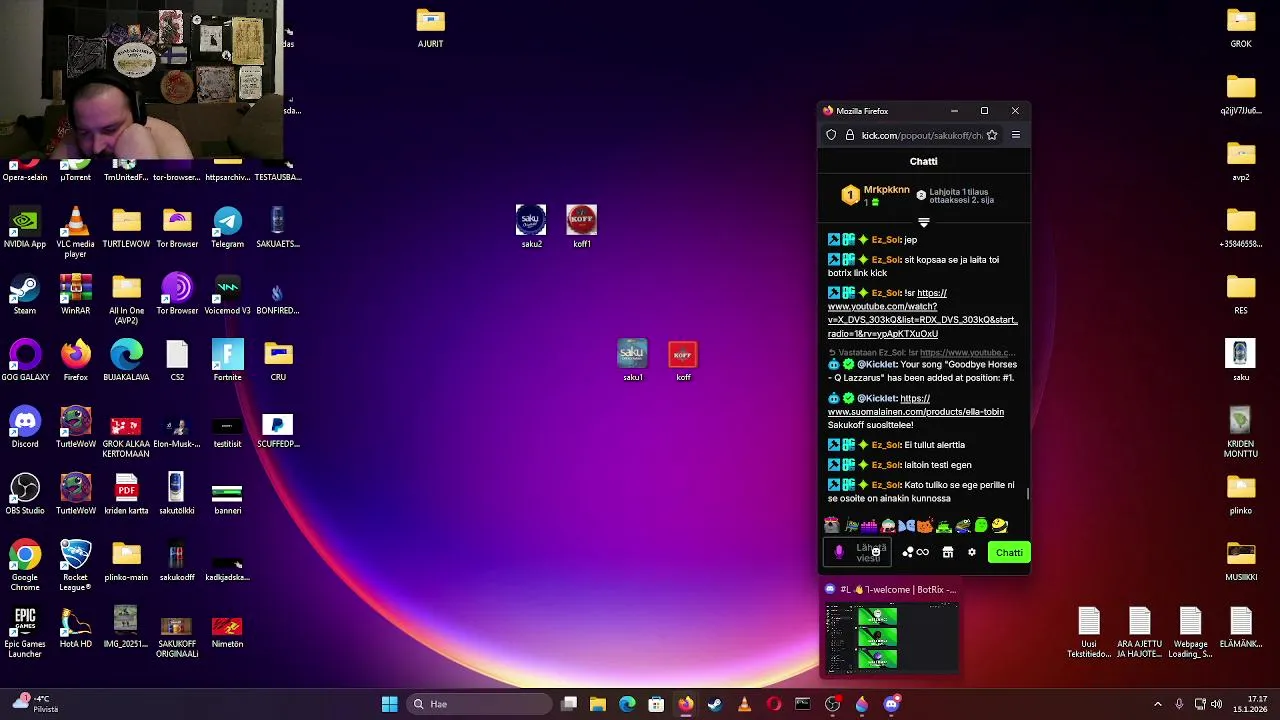Image resolution: width=1280 pixels, height=720 pixels.
Task: Select the BUJAKALAVA Edge shortcut icon
Action: (126, 361)
